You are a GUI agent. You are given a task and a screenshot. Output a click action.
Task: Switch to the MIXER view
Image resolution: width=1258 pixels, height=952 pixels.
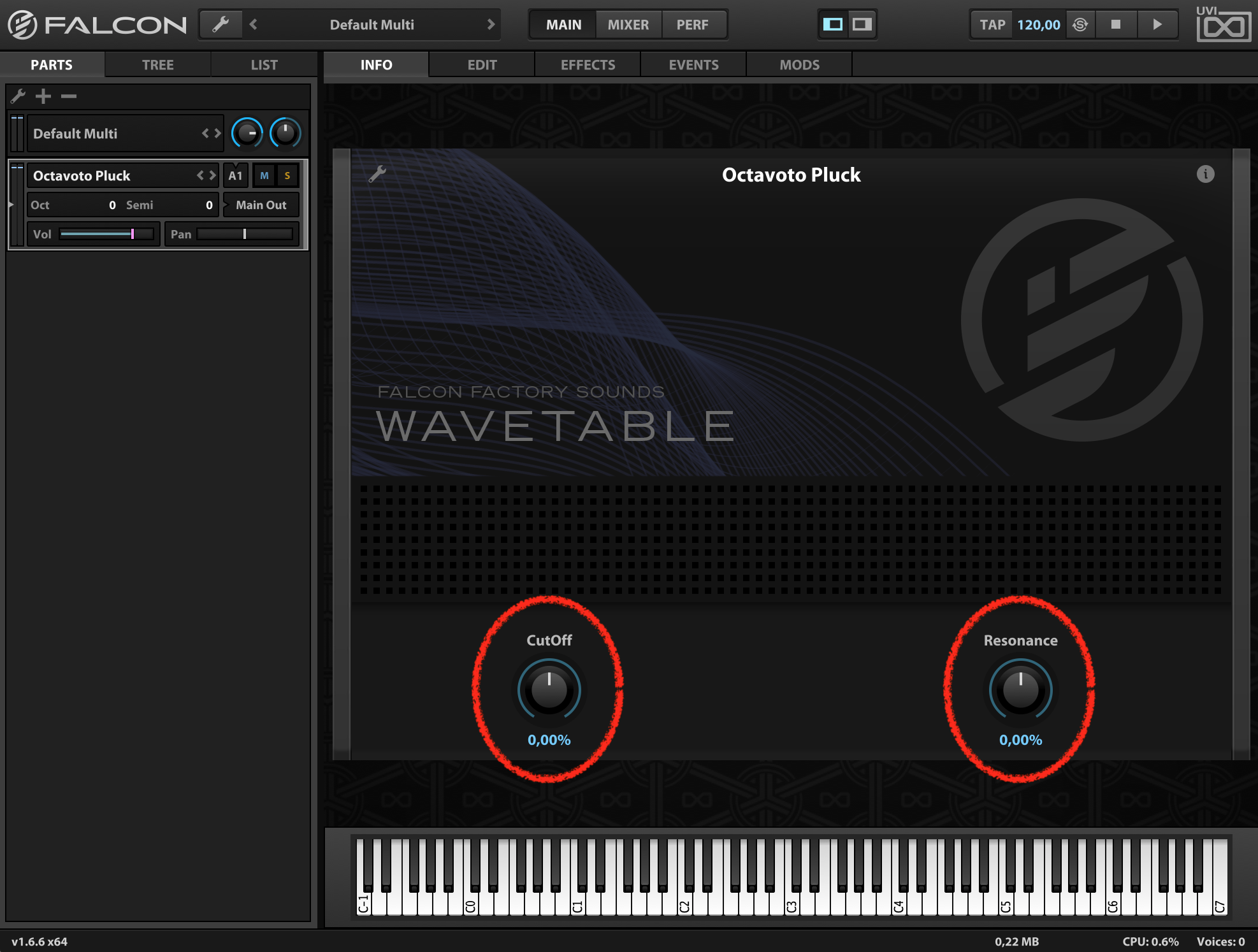click(628, 25)
